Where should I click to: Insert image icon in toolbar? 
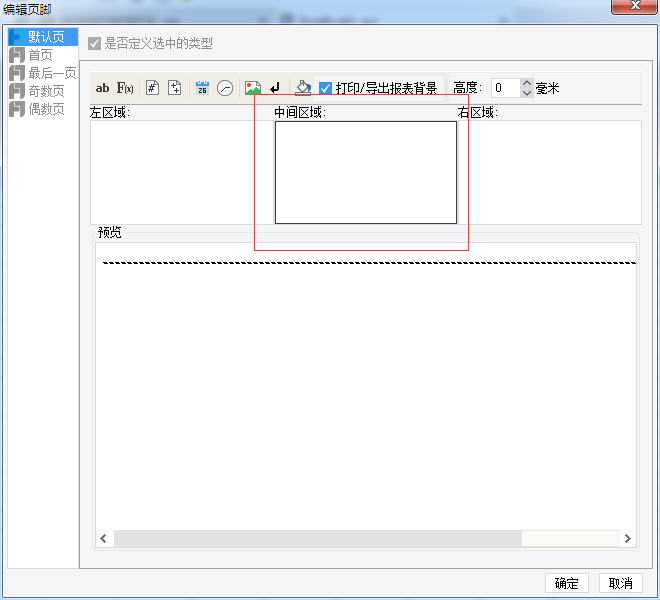253,88
